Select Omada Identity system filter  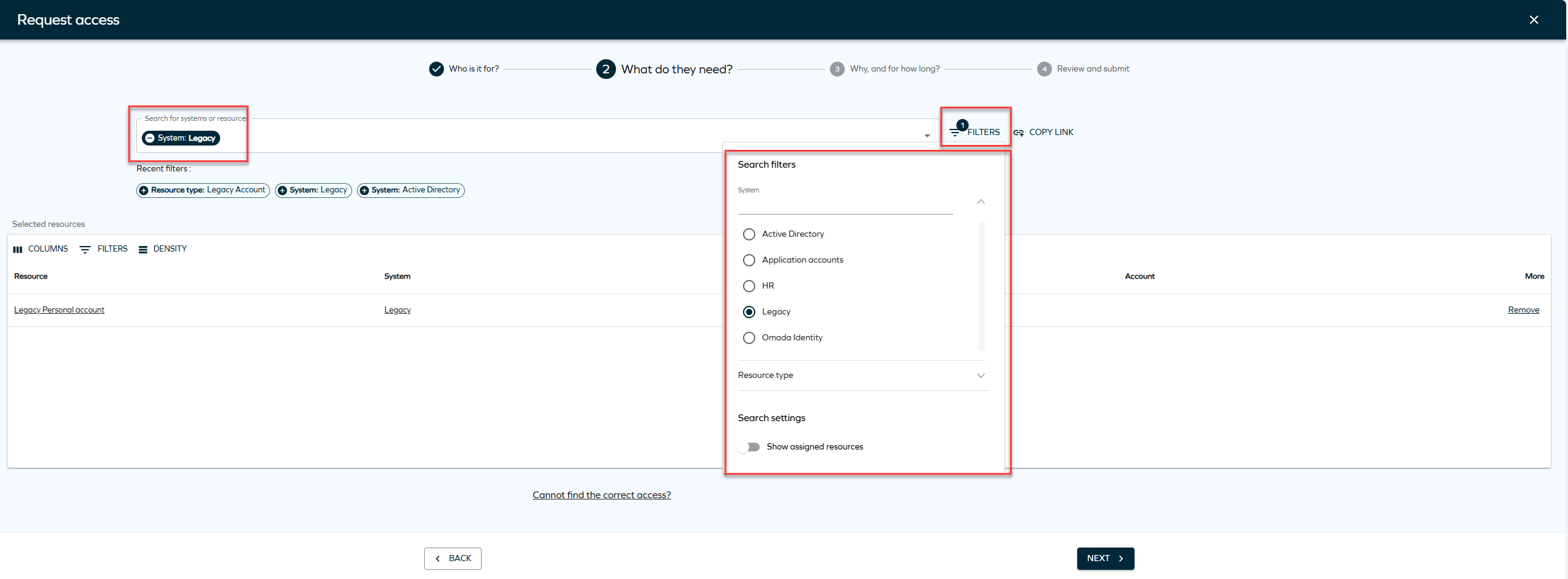coord(749,338)
